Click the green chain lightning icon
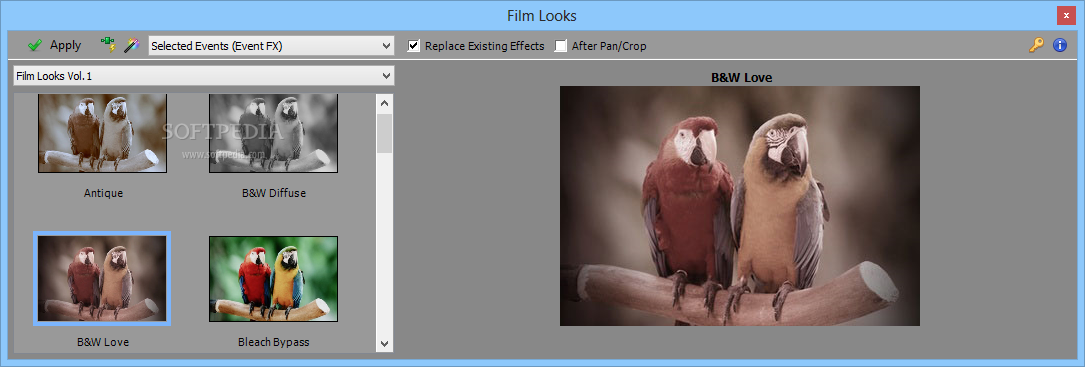Viewport: 1085px width, 367px height. point(108,46)
